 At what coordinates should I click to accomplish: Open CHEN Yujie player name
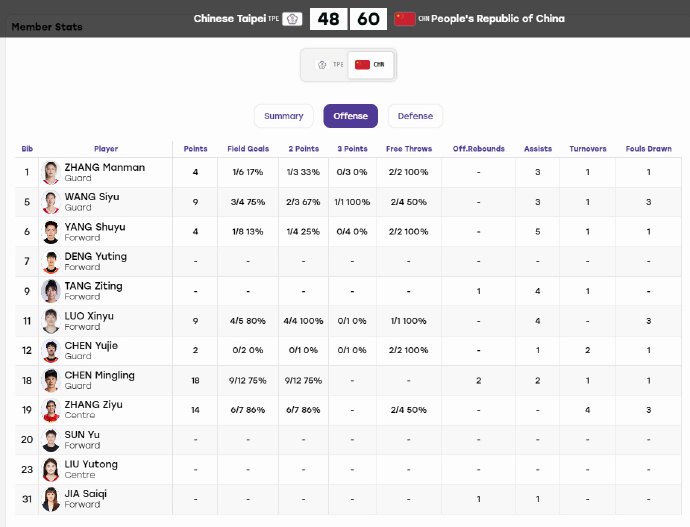[91, 345]
